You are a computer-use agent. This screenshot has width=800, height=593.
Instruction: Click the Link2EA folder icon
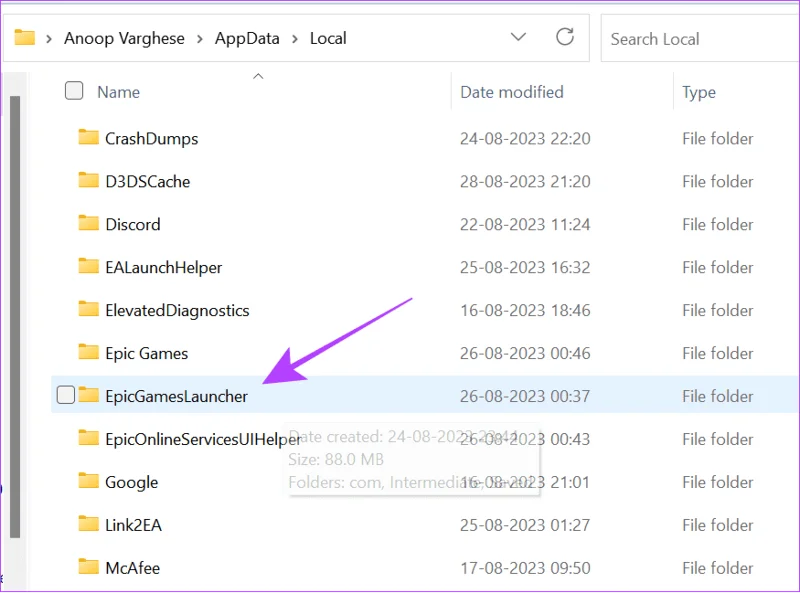[x=89, y=523]
